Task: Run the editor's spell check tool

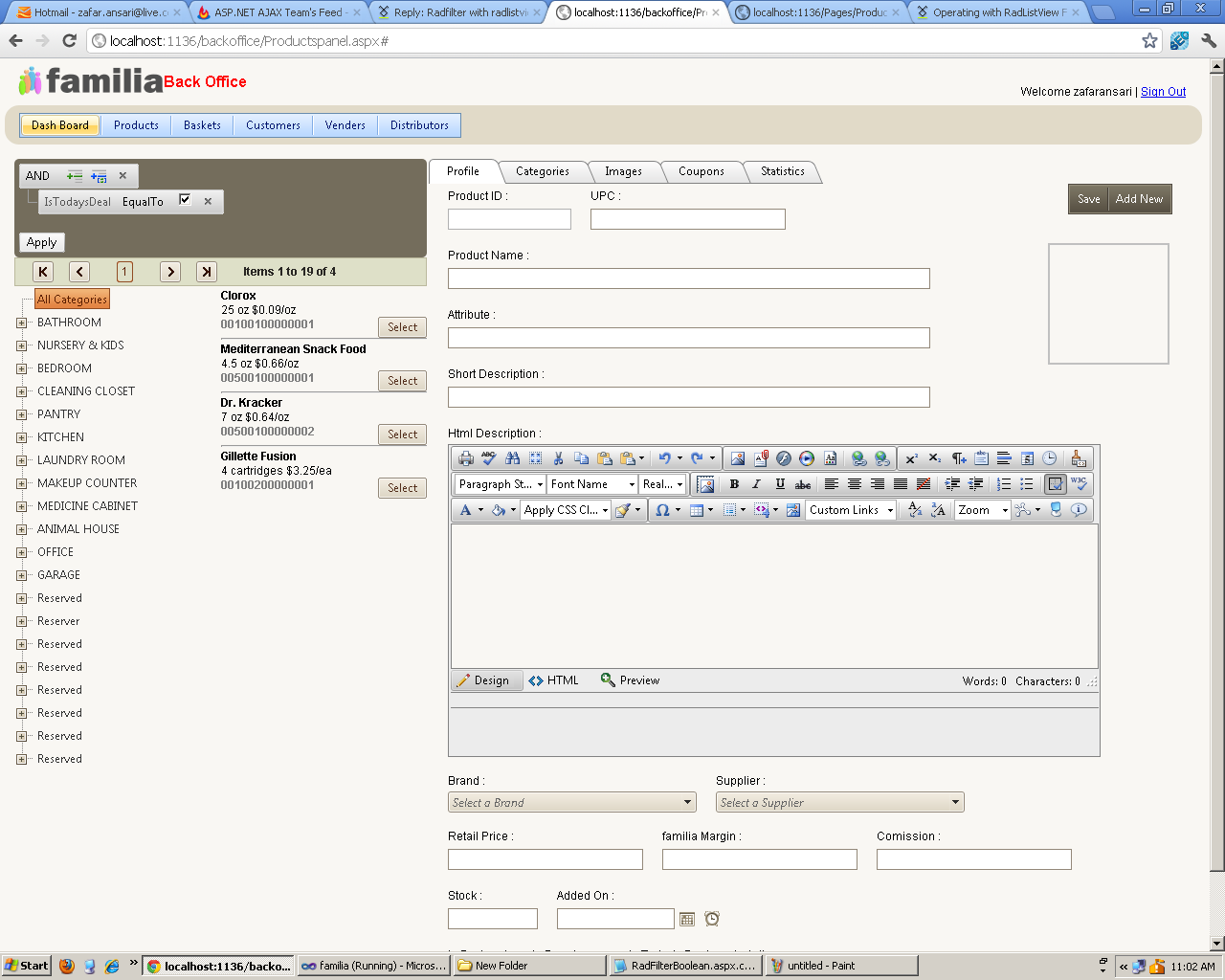Action: click(x=489, y=458)
